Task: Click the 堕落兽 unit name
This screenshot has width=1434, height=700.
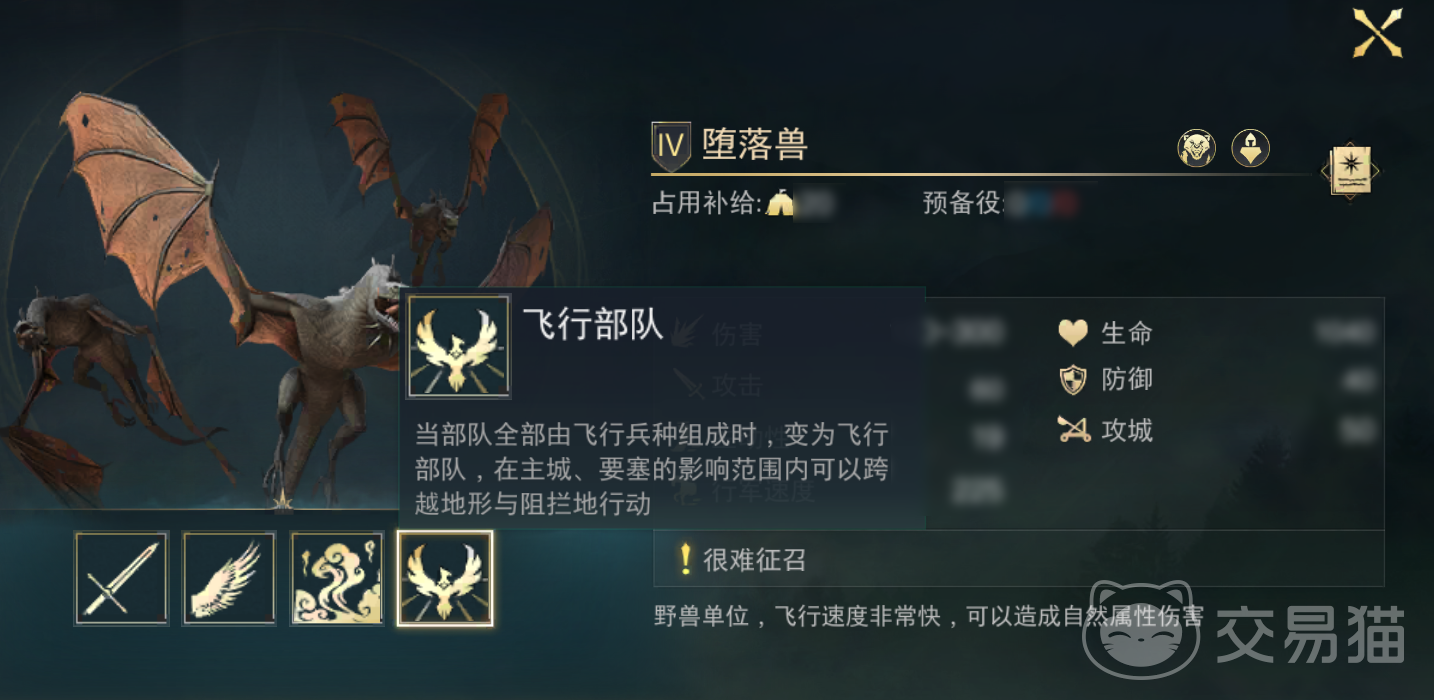Action: (x=755, y=145)
